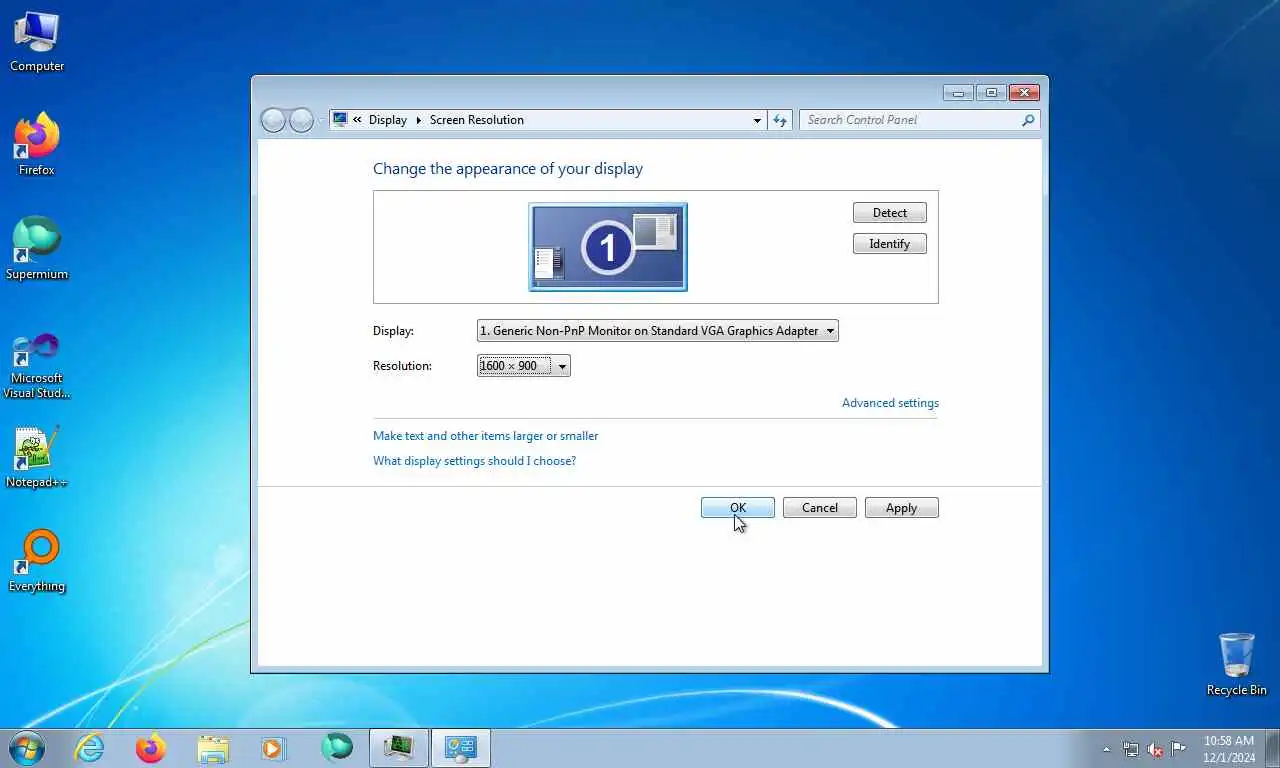1280x768 pixels.
Task: Launch Notepad++ from the desktop
Action: tap(37, 457)
